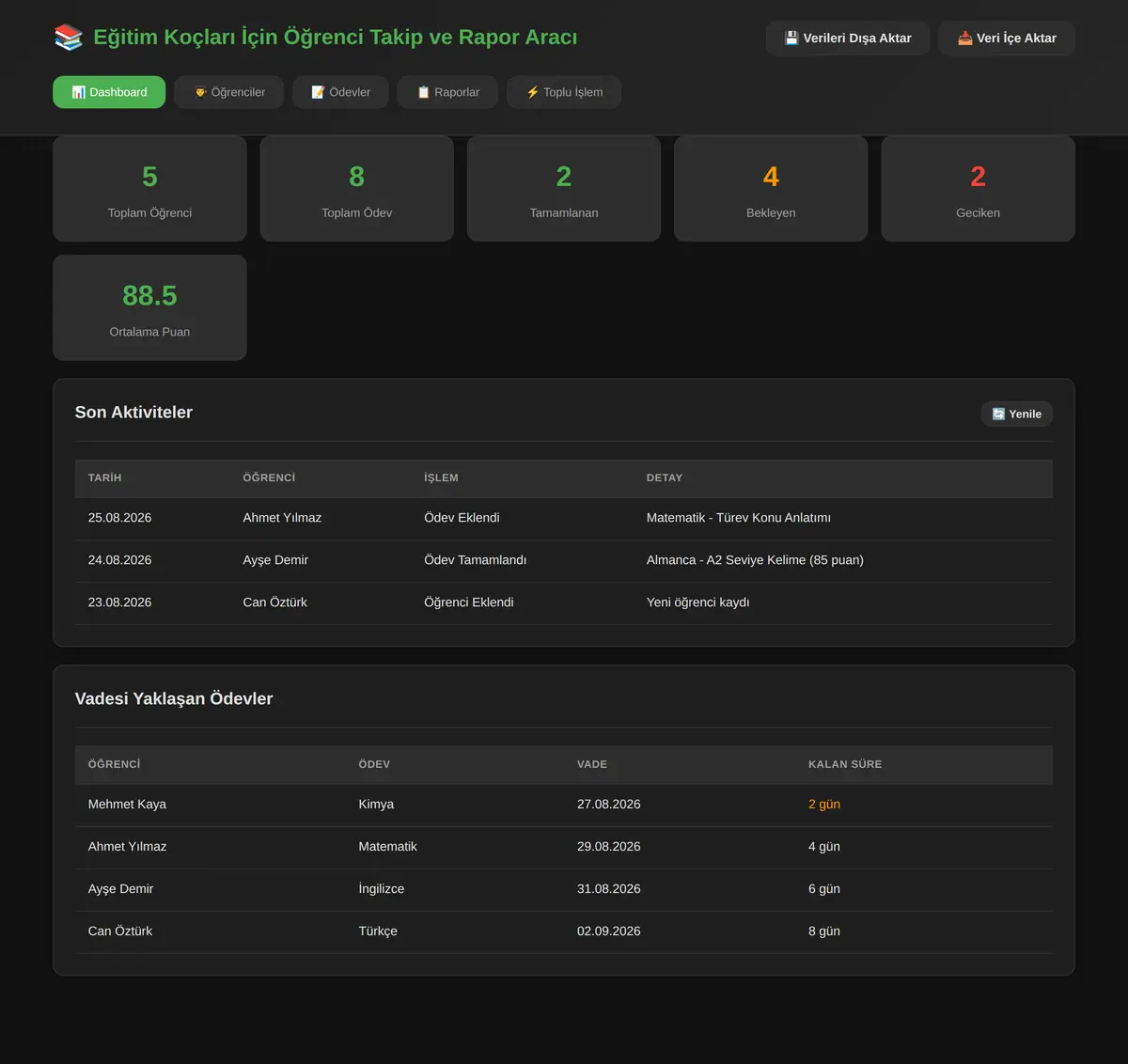Click the due date 02.09.2026

click(609, 931)
